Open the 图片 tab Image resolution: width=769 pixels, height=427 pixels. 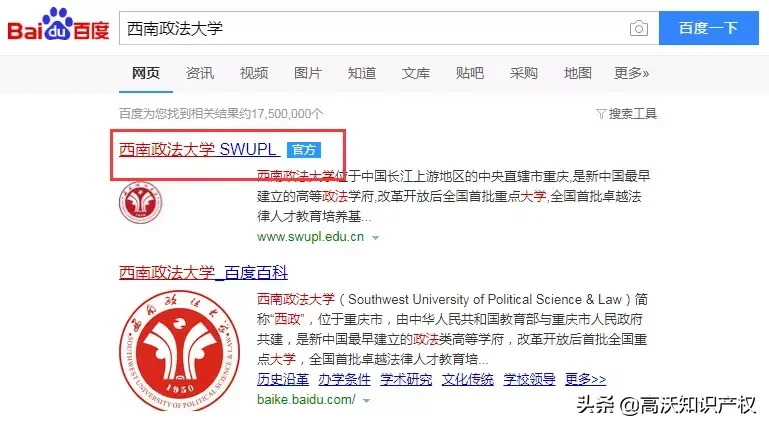click(x=308, y=73)
